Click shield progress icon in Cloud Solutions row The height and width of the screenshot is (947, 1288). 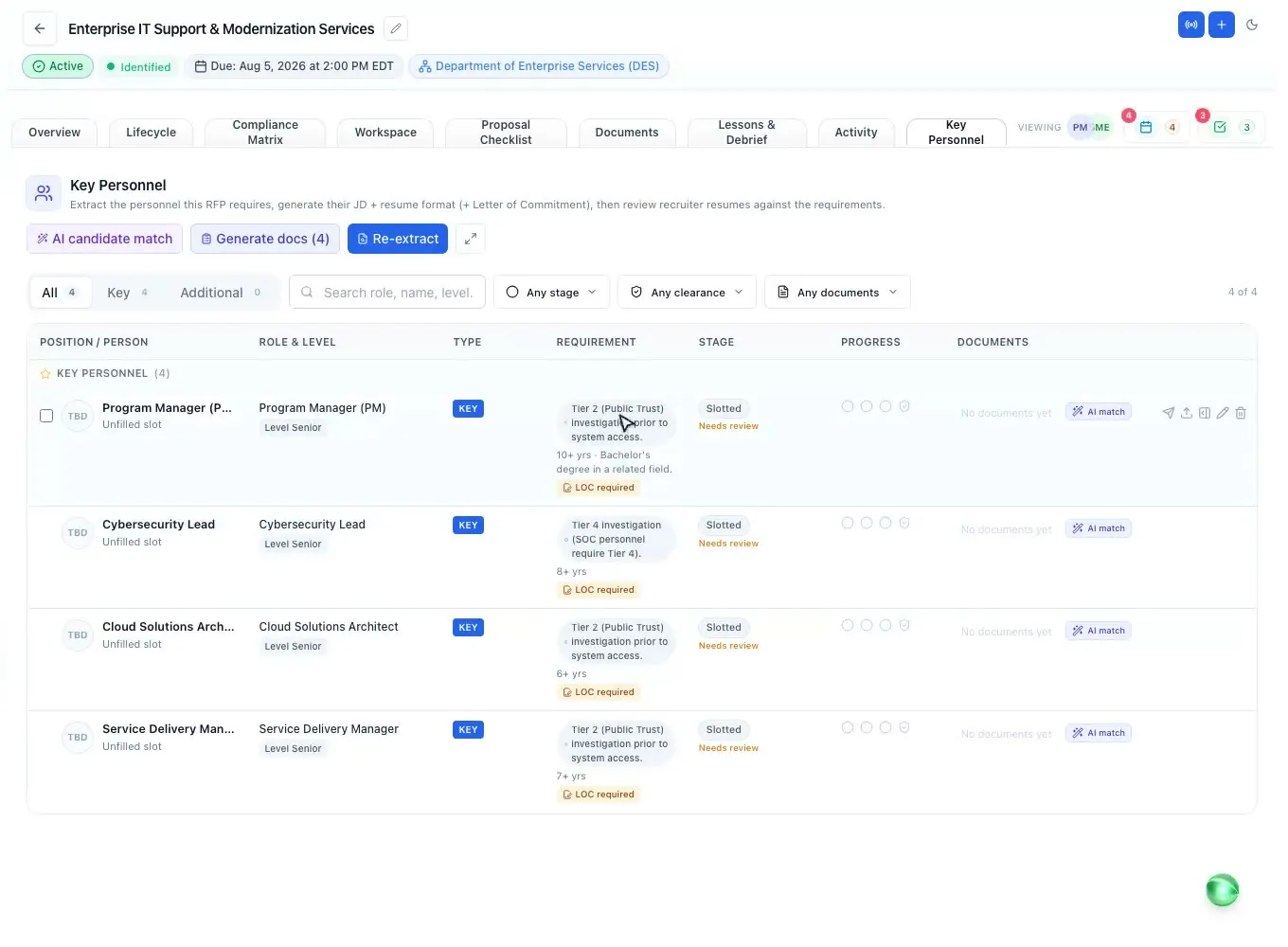[904, 625]
